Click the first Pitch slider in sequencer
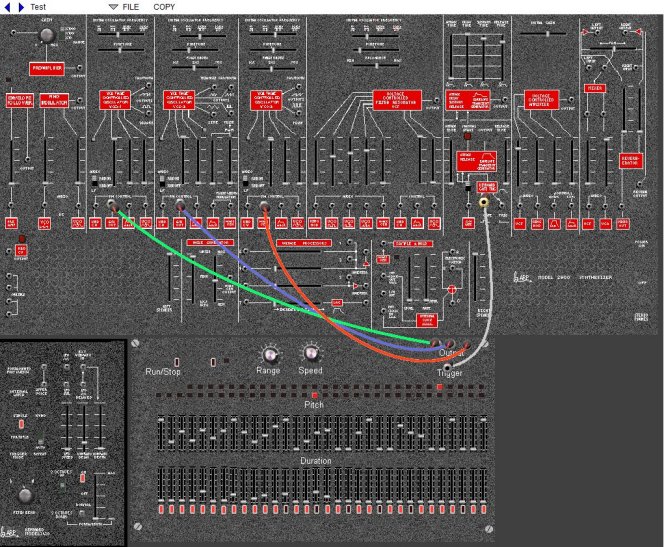The width and height of the screenshot is (664, 547). pos(162,430)
